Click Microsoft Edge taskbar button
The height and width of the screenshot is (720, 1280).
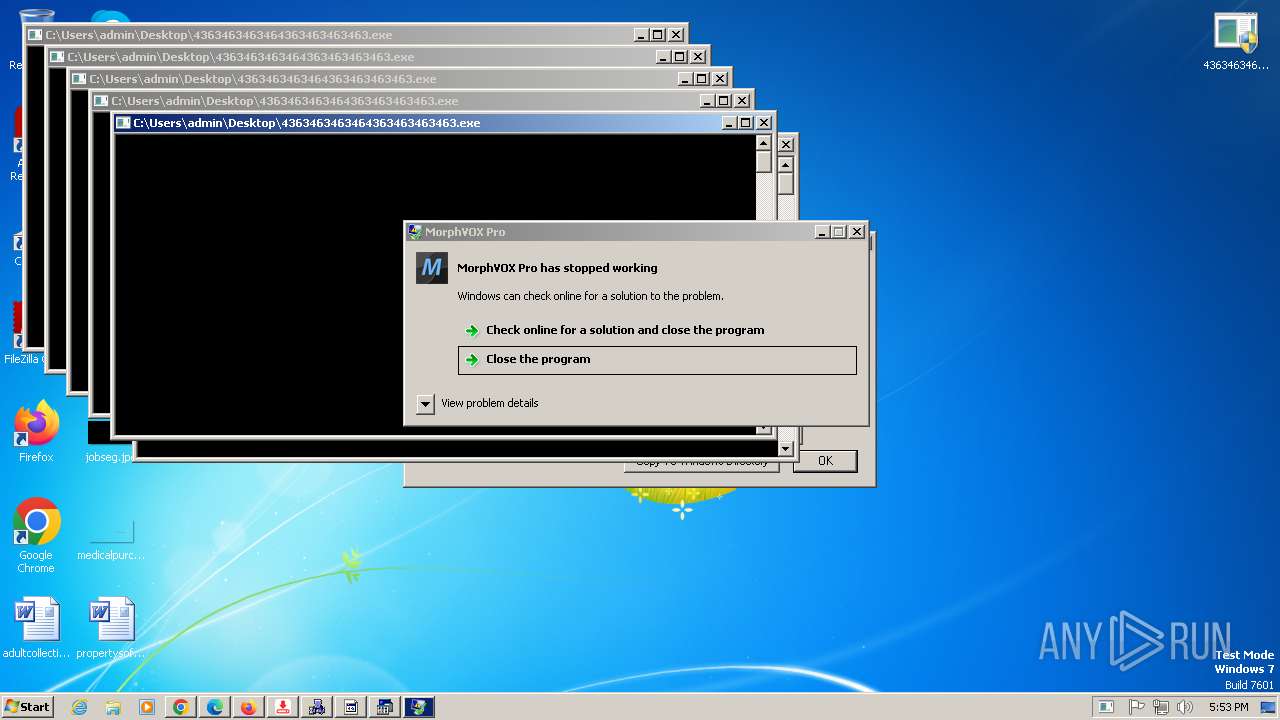point(215,707)
